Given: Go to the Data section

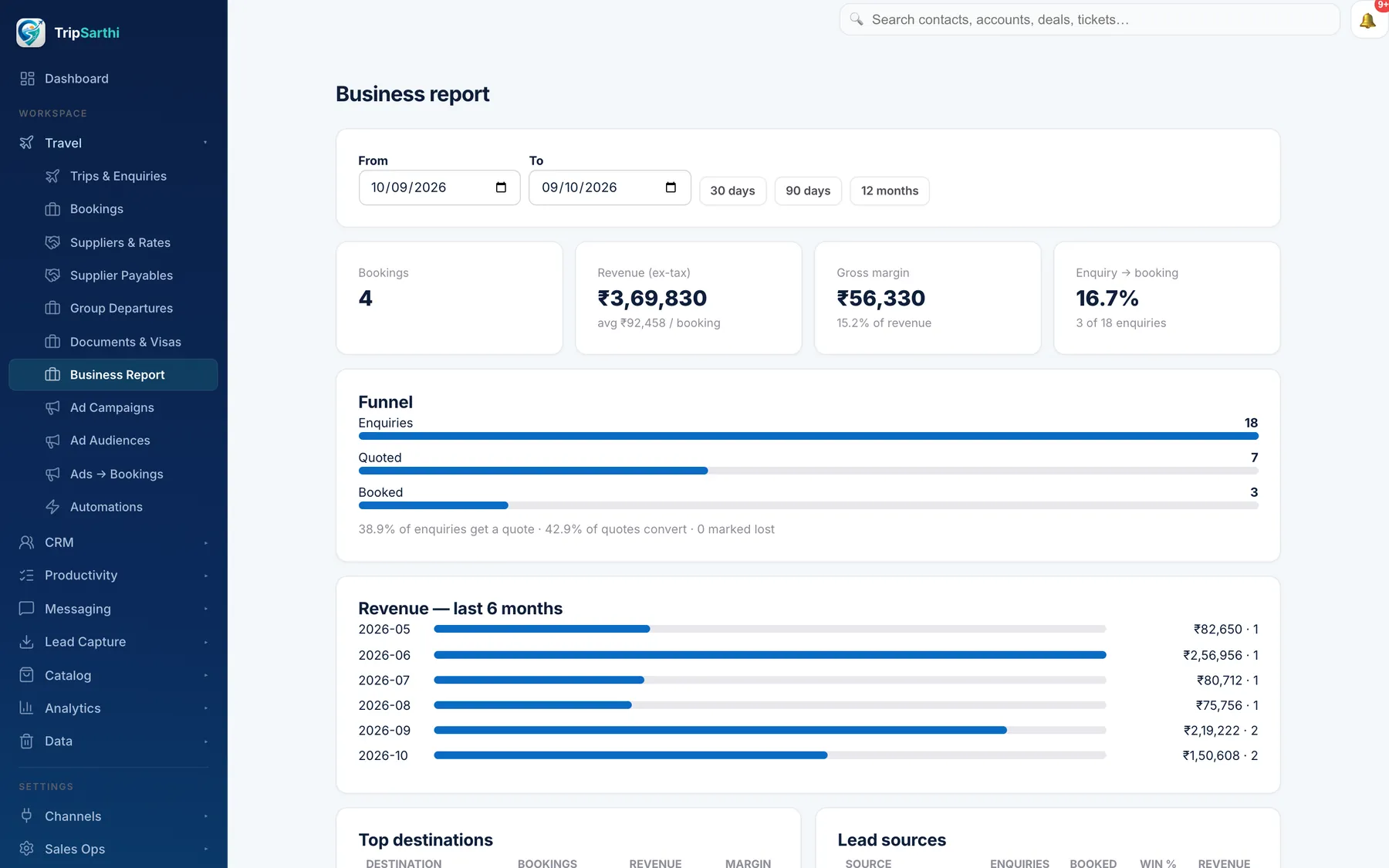Looking at the screenshot, I should click(113, 741).
